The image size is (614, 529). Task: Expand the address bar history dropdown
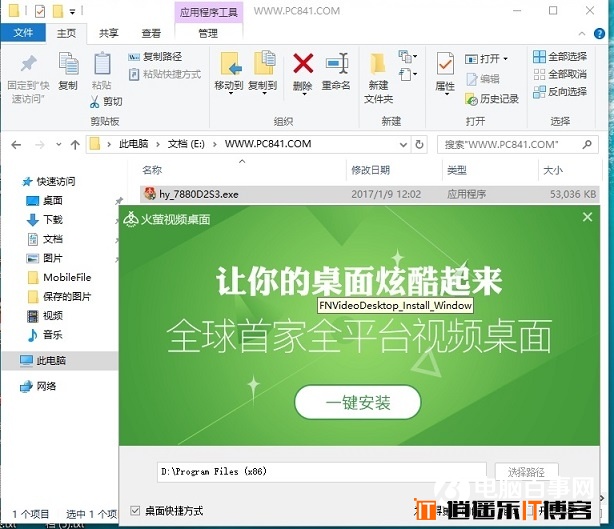coord(403,145)
